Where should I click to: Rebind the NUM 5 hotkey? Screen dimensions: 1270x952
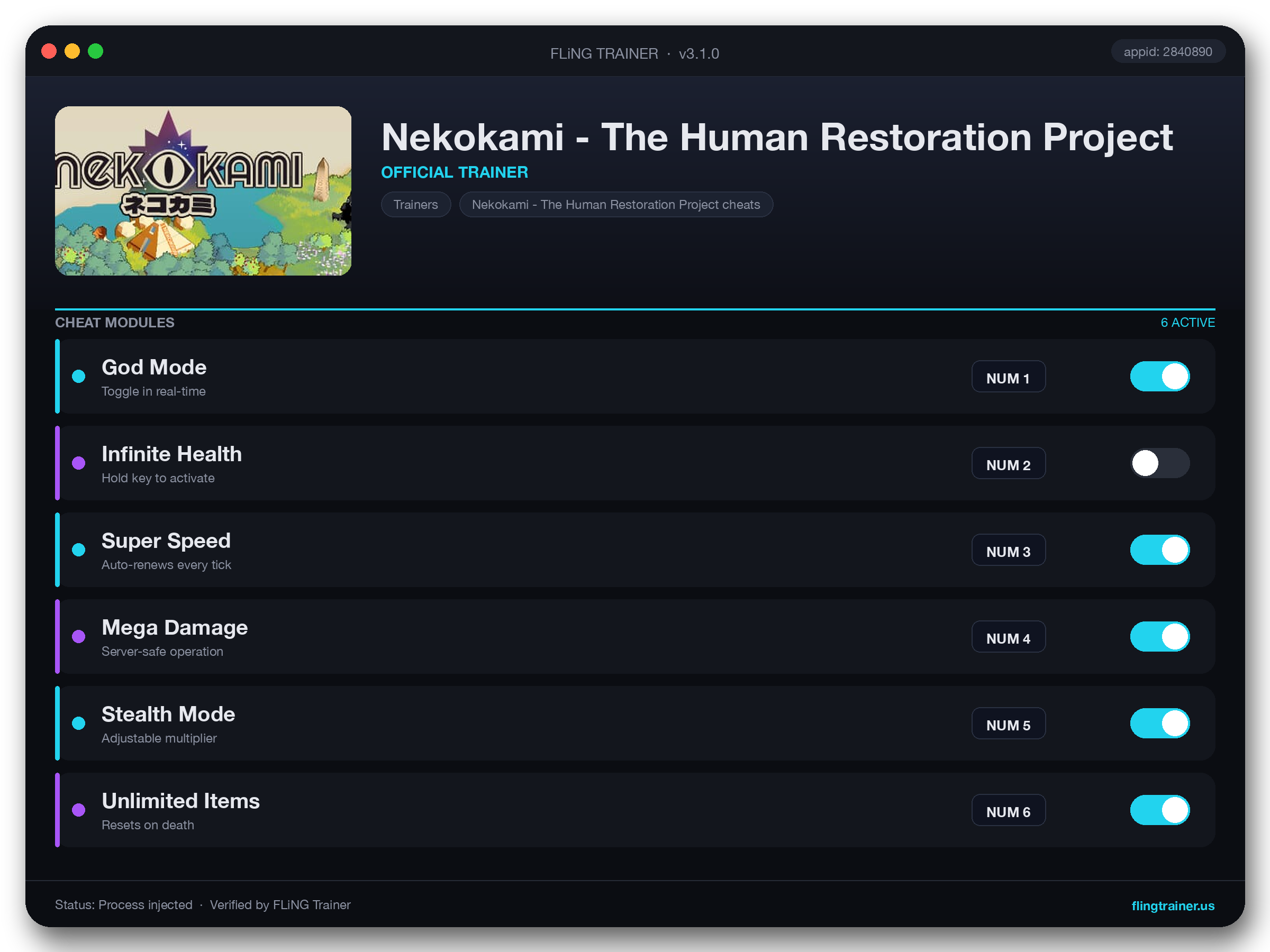[1008, 724]
